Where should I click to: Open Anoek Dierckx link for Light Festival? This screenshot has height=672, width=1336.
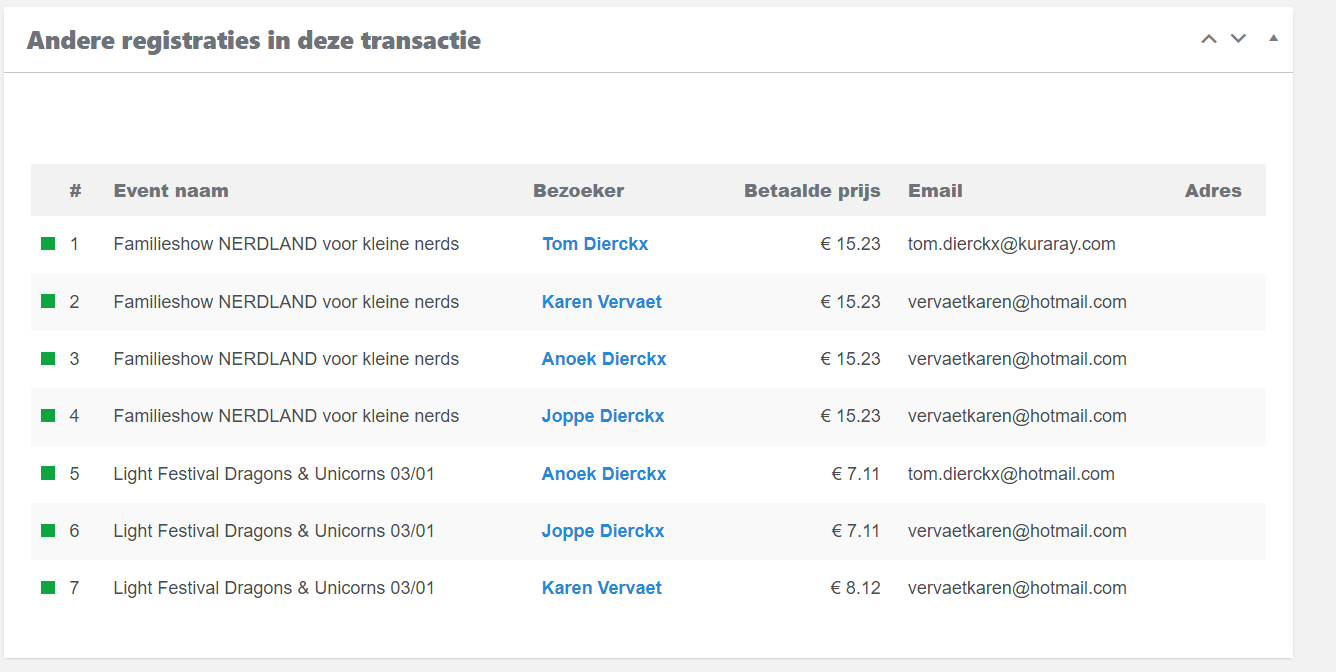click(604, 474)
